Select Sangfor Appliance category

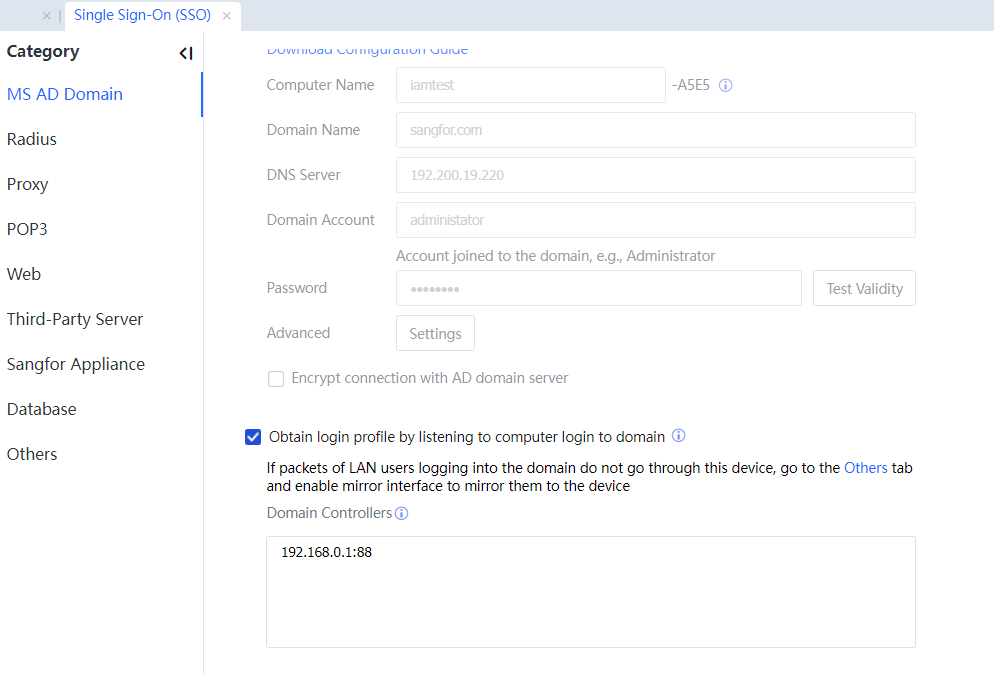pyautogui.click(x=76, y=364)
